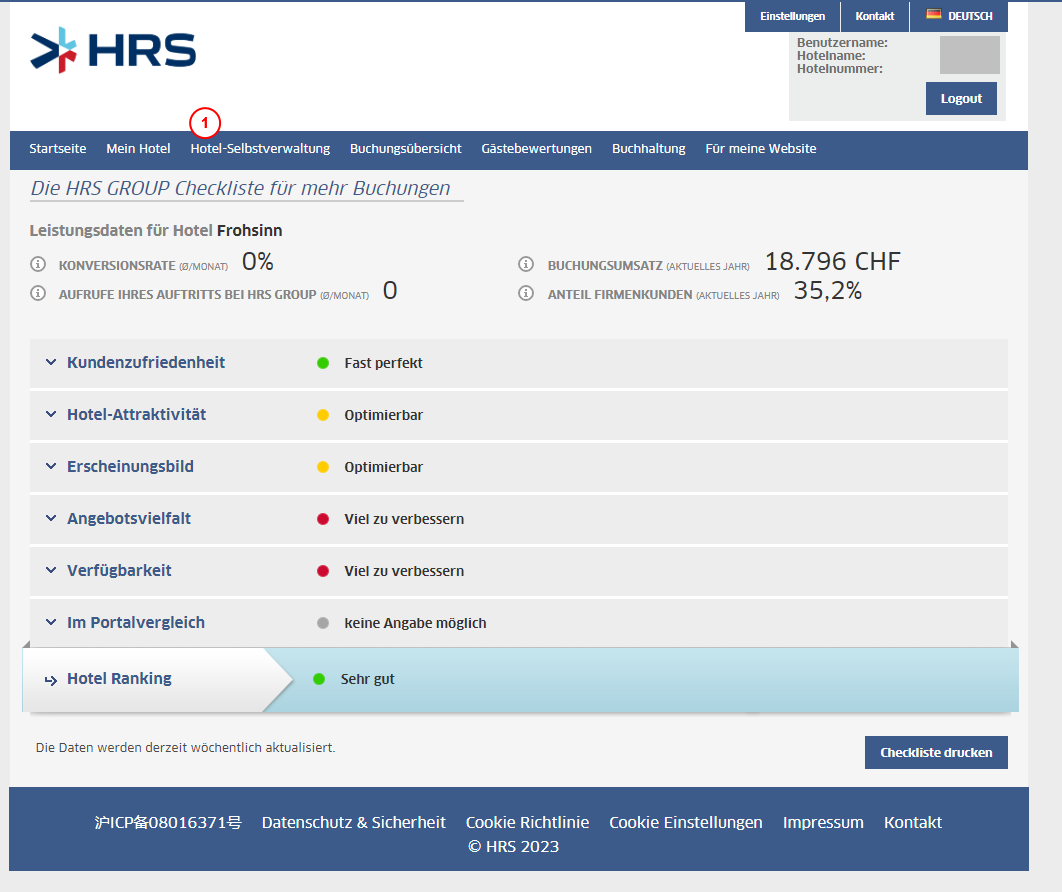Click the HRS logo
The width and height of the screenshot is (1062, 892).
point(113,50)
